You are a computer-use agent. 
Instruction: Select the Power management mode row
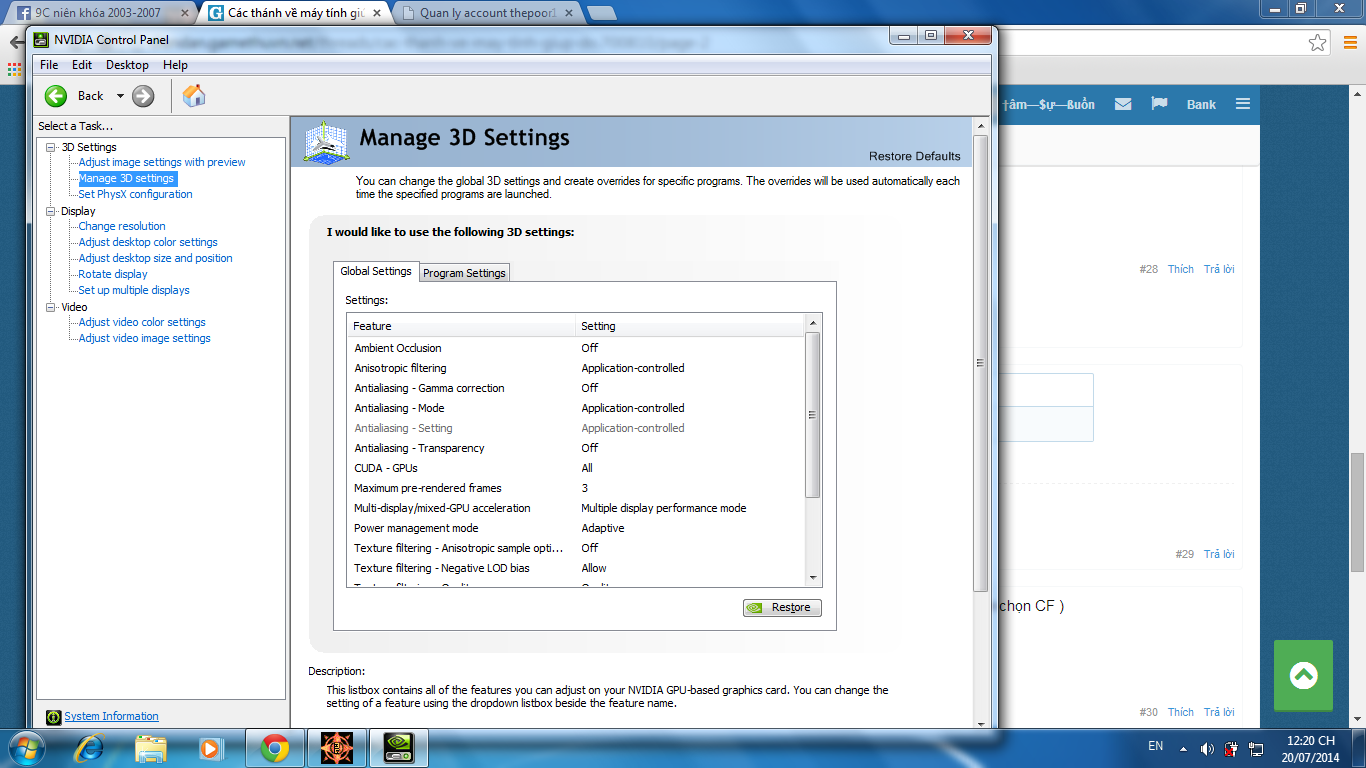[x=576, y=528]
